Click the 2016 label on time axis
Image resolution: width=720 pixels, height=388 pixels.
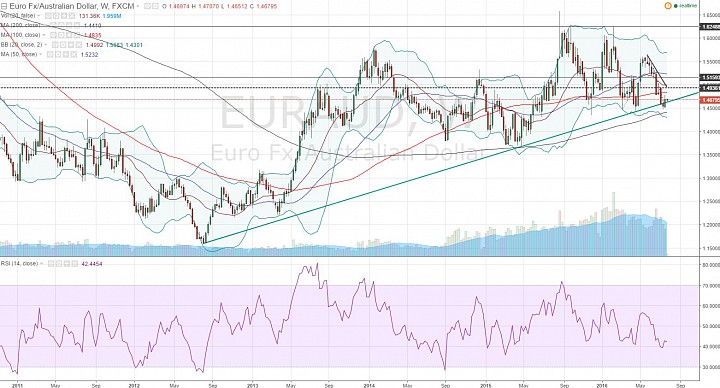[x=602, y=385]
